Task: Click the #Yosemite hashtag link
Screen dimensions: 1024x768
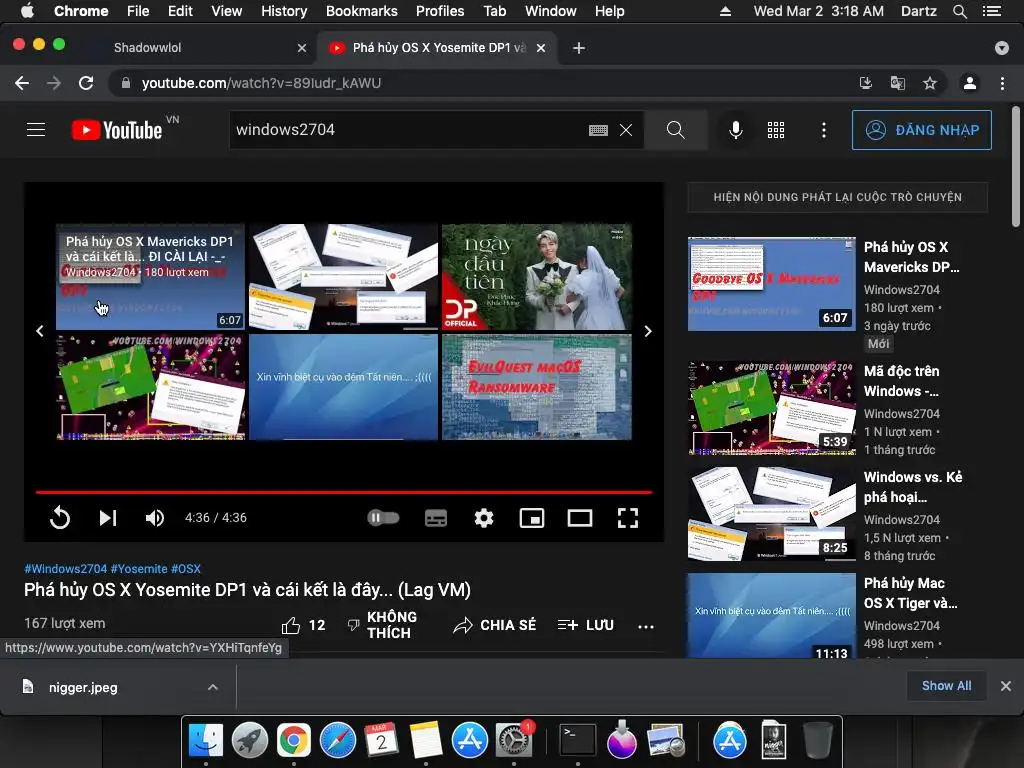Action: (x=139, y=569)
